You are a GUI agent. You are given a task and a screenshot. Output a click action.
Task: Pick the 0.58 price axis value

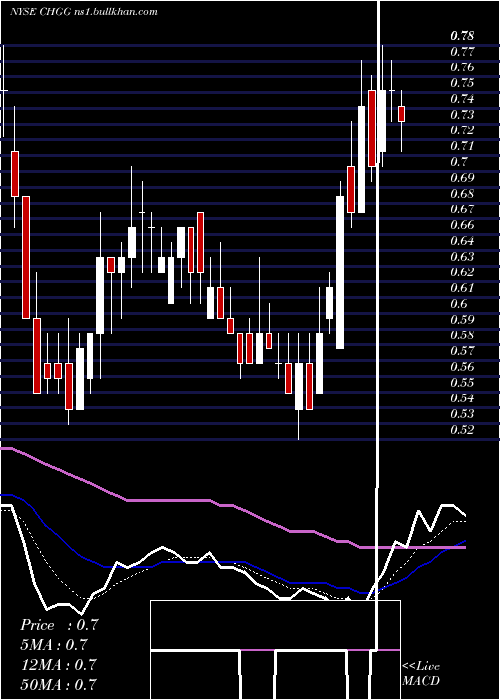click(462, 336)
